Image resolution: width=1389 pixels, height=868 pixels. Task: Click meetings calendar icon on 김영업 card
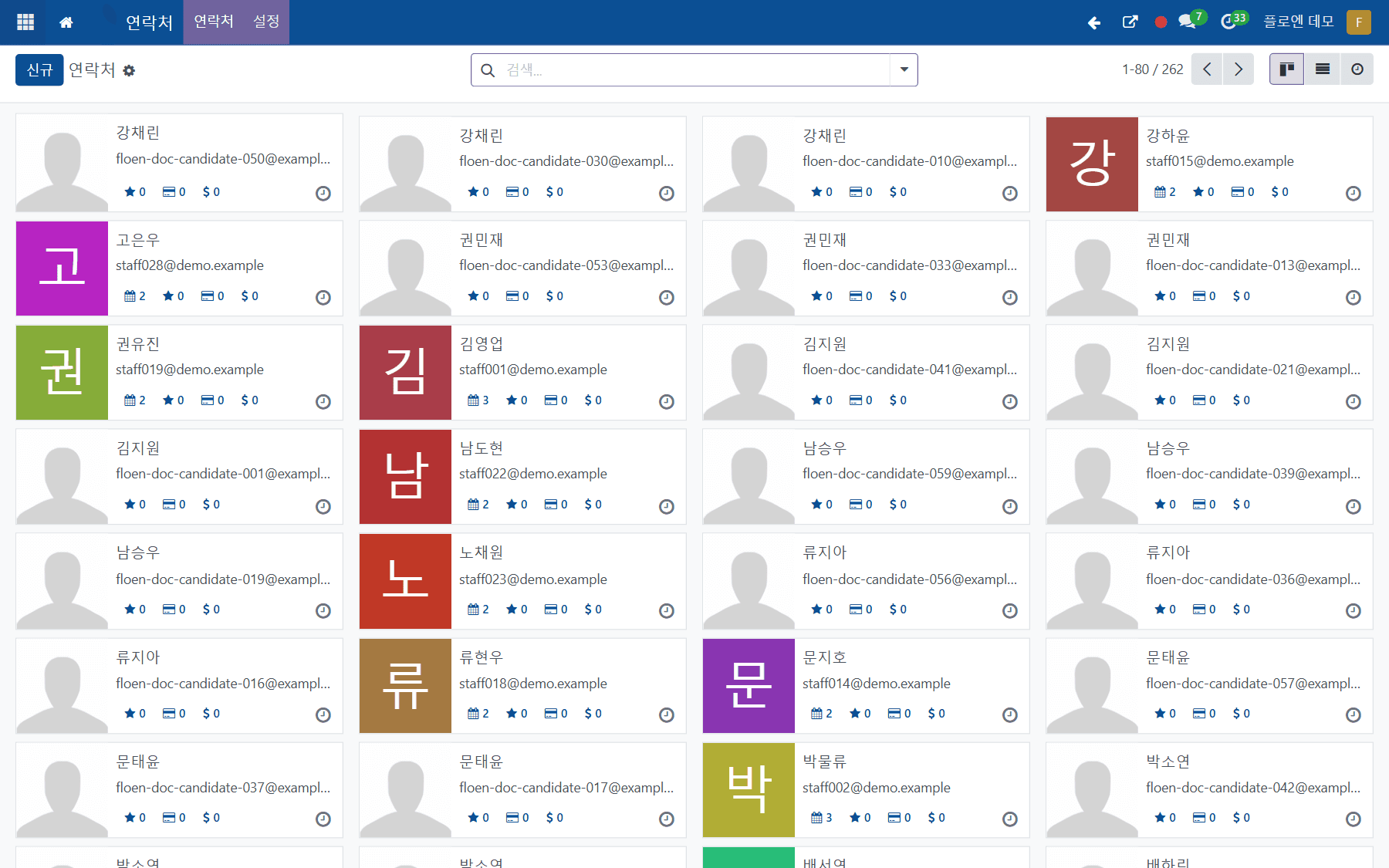[472, 400]
